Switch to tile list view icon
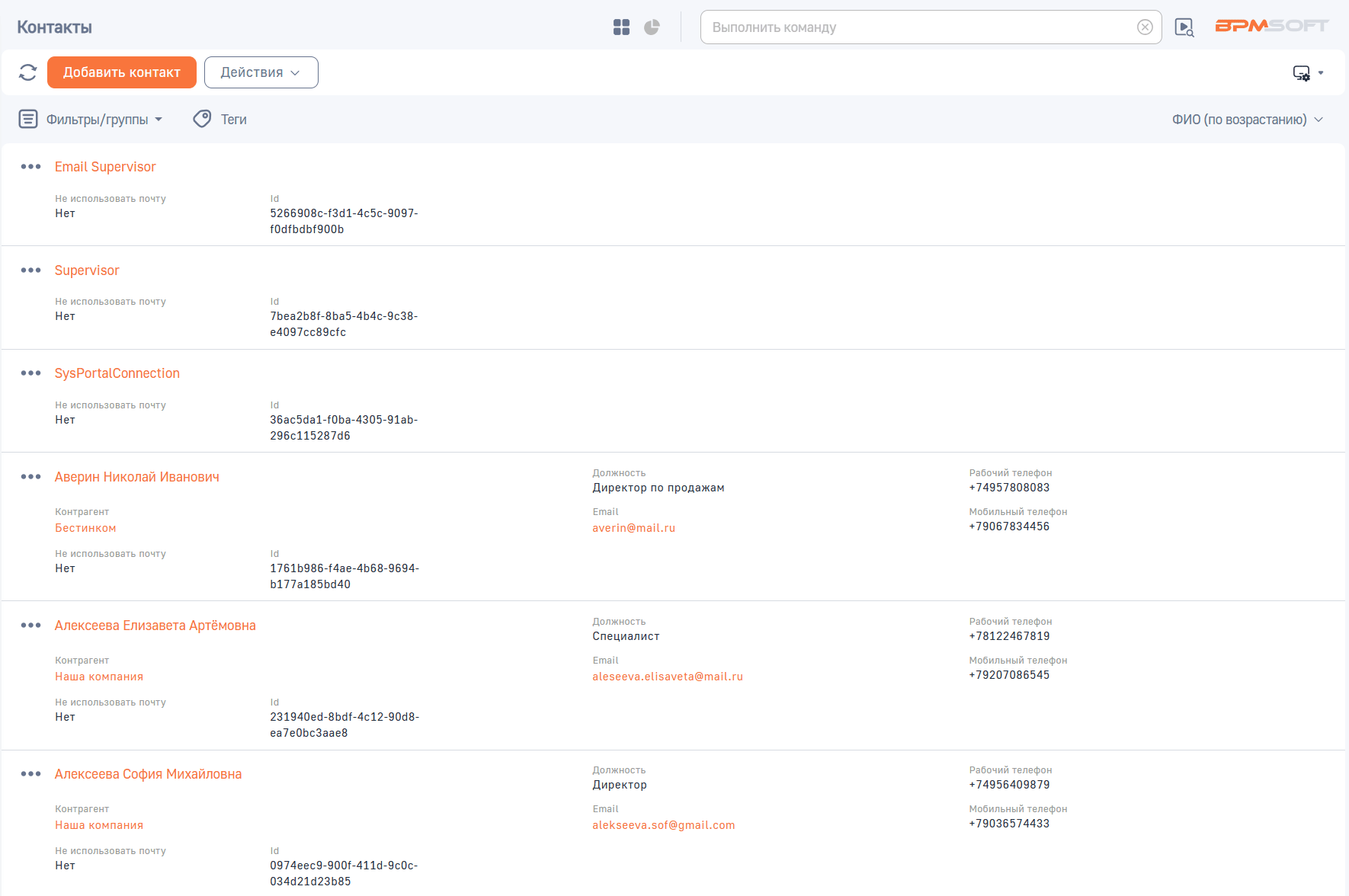Viewport: 1349px width, 896px height. tap(621, 27)
